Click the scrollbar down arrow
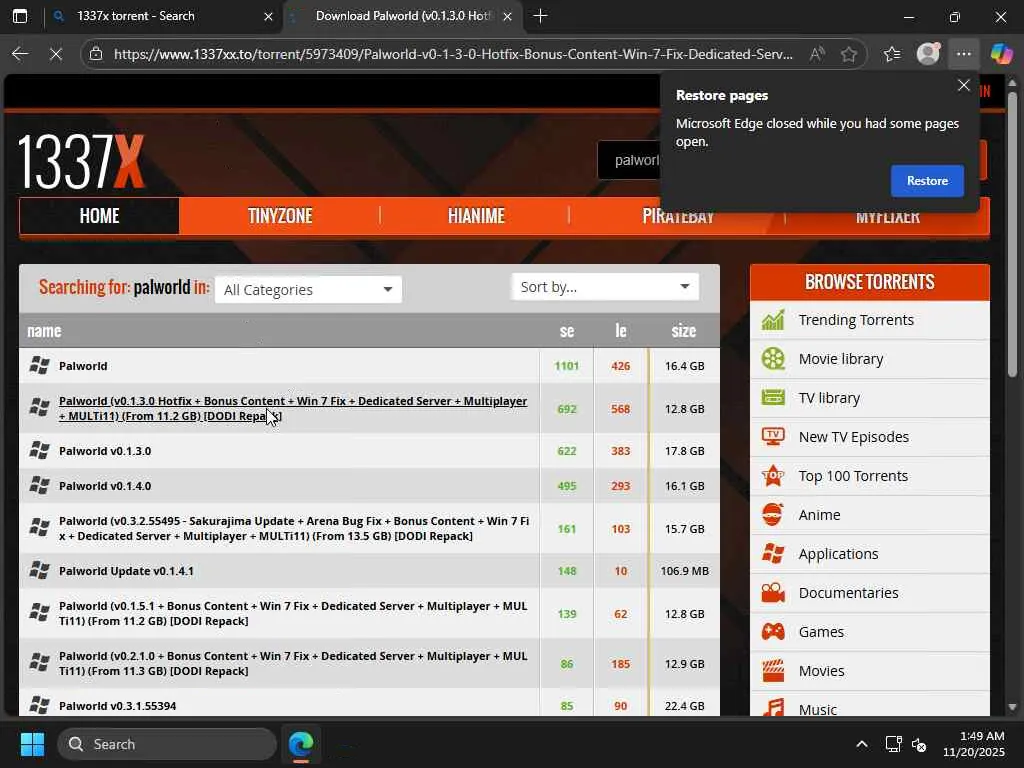 1012,707
